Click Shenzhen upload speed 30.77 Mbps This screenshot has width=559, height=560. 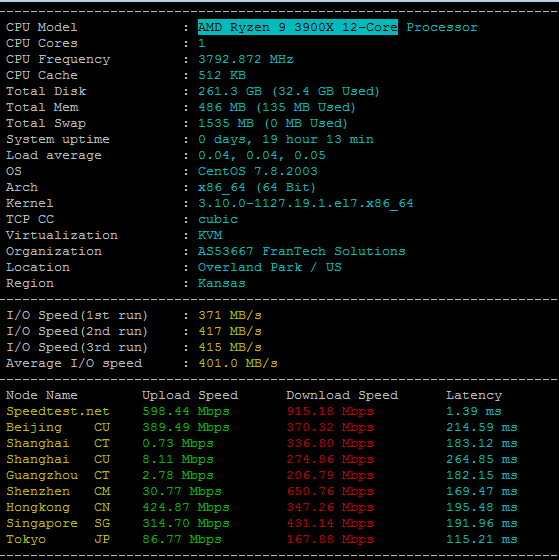tap(182, 491)
